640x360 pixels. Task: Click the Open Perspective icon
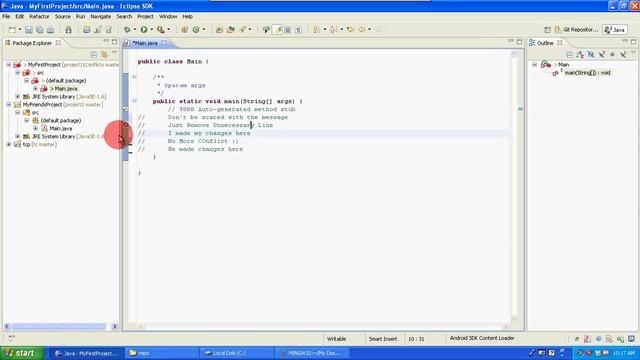pos(547,30)
